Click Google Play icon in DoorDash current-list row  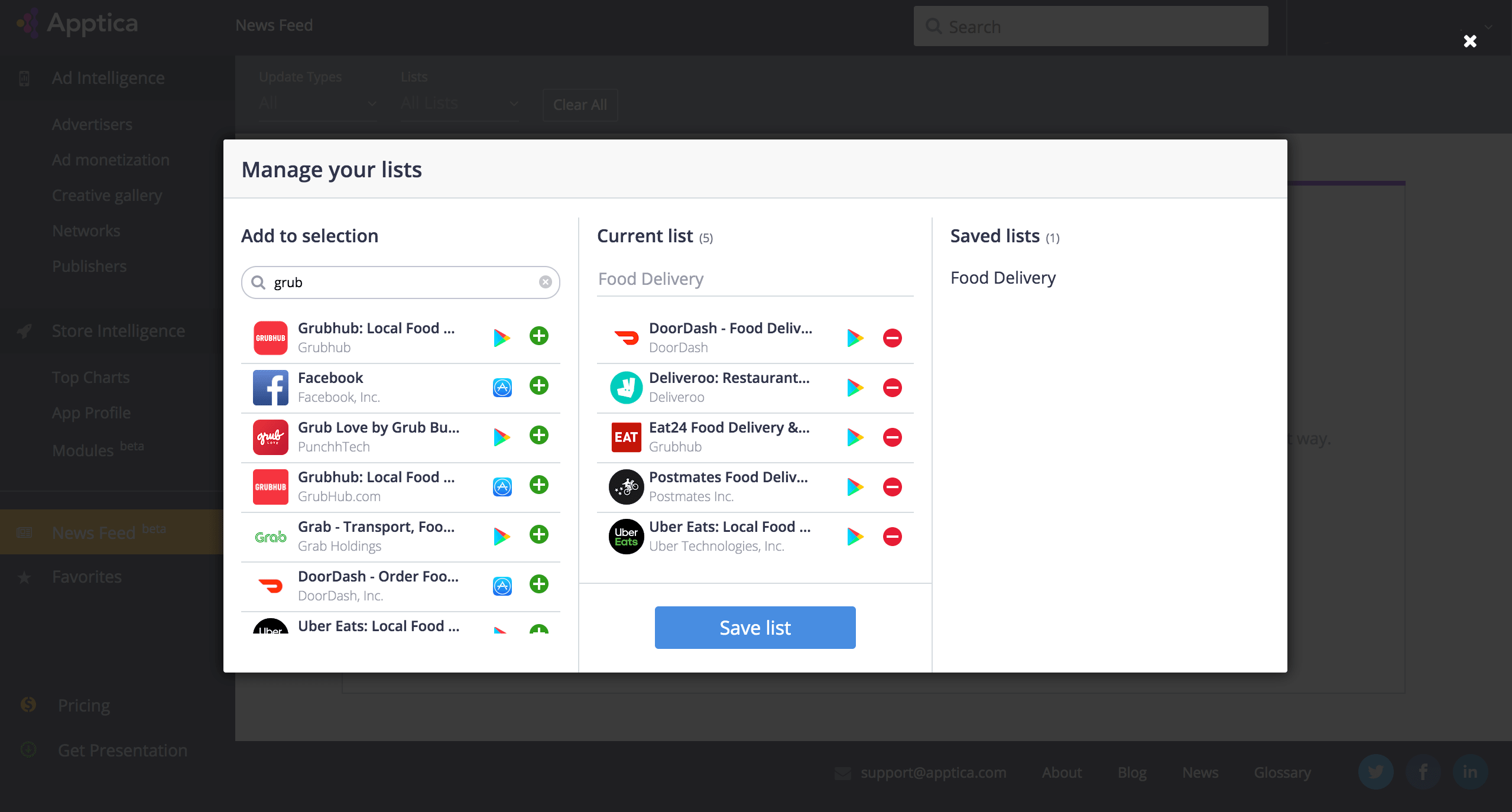click(855, 338)
